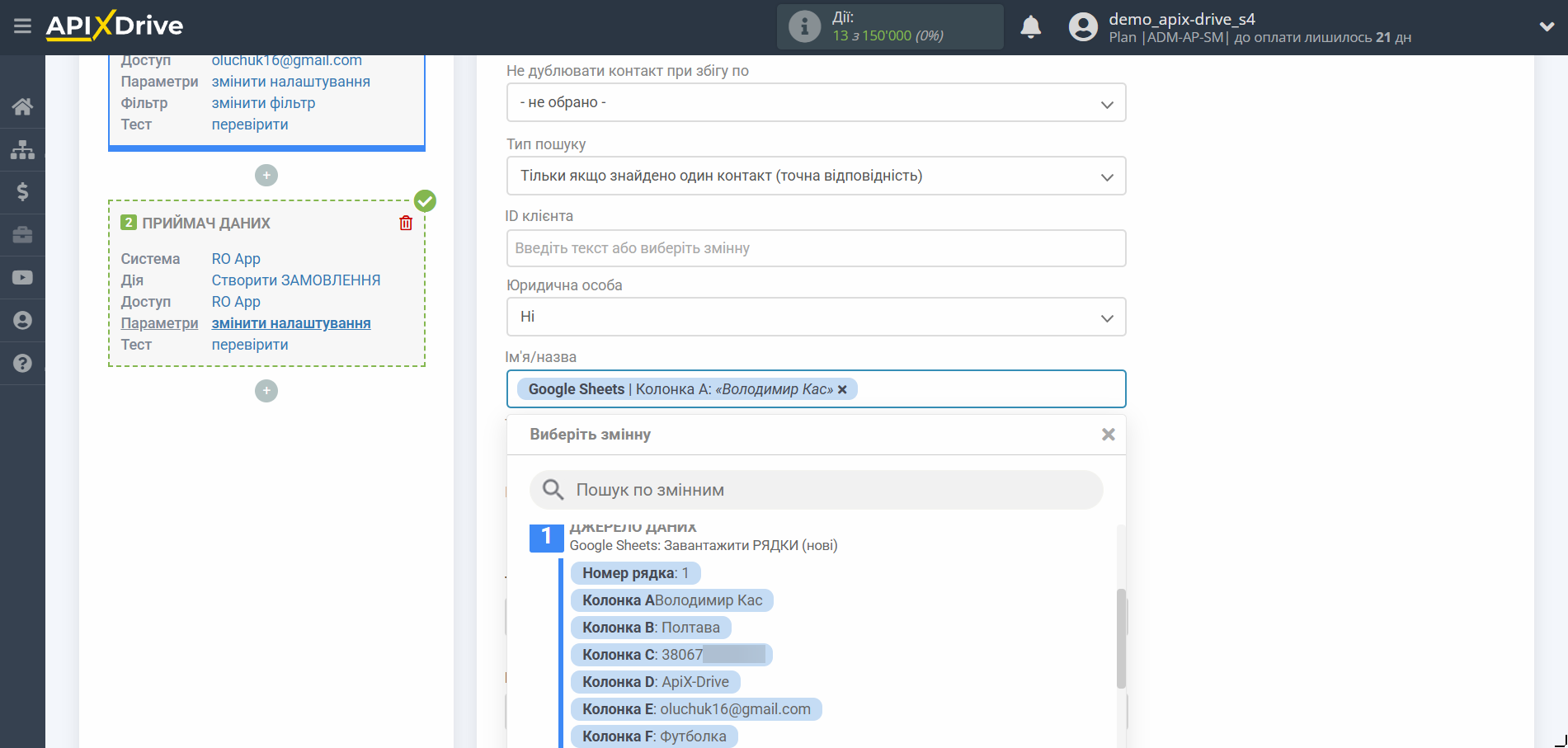1568x748 pixels.
Task: Open the hamburger menu in the header
Action: (22, 26)
